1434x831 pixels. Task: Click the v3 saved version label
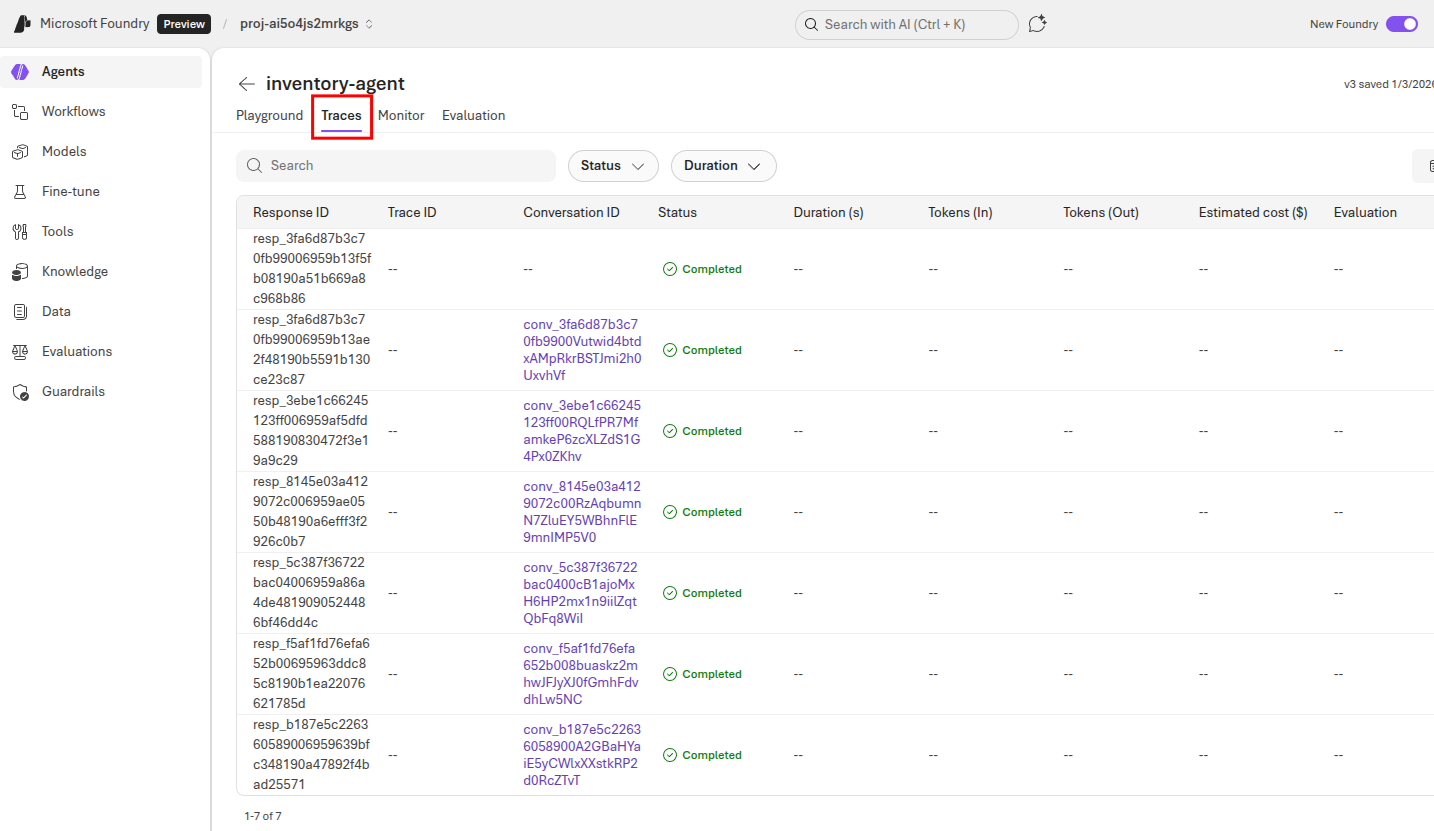[x=1388, y=84]
